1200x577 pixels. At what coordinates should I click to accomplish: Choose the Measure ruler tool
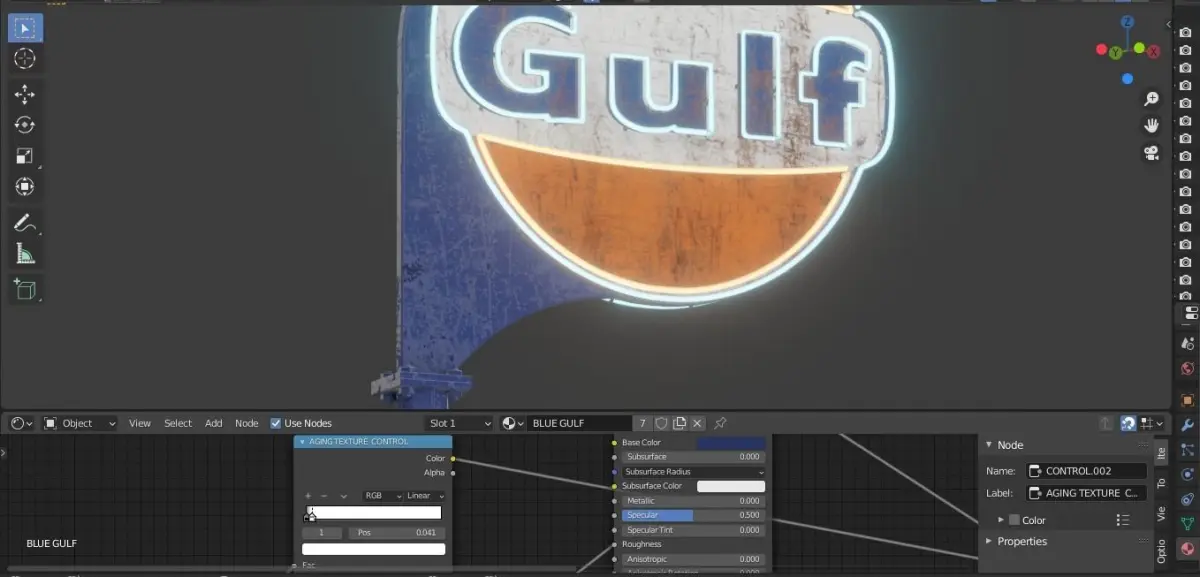click(25, 253)
